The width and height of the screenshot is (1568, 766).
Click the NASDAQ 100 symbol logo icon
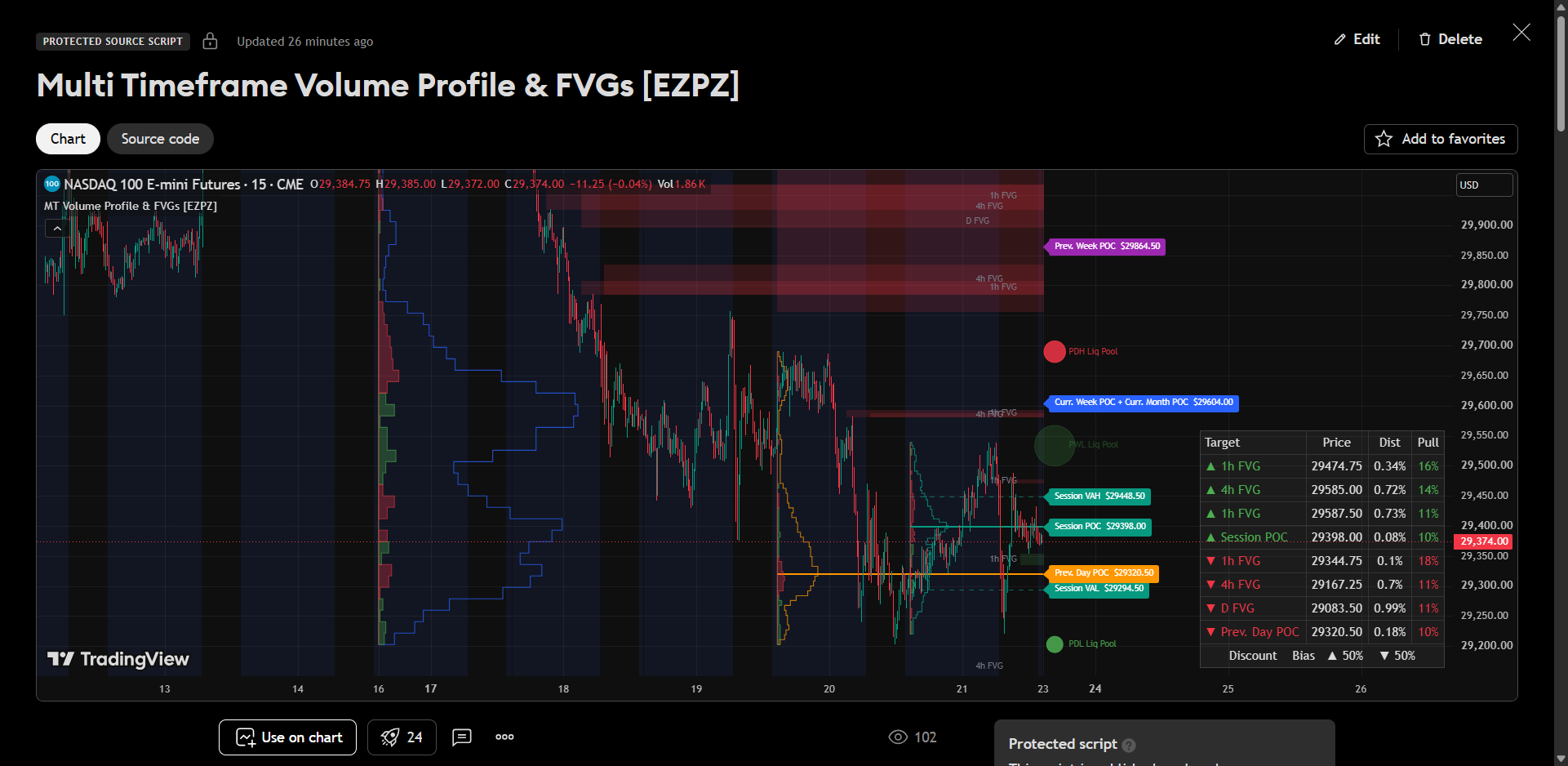point(52,184)
